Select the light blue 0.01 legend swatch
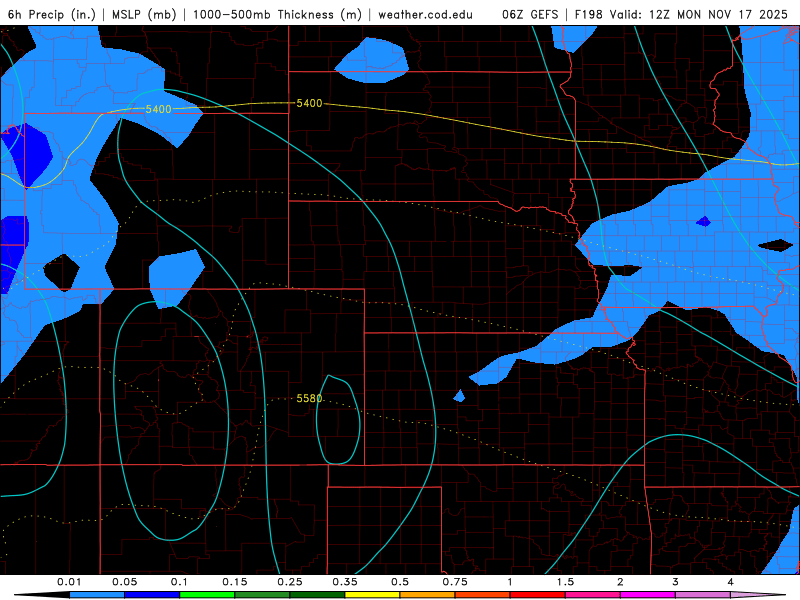The image size is (800, 600). (x=97, y=595)
